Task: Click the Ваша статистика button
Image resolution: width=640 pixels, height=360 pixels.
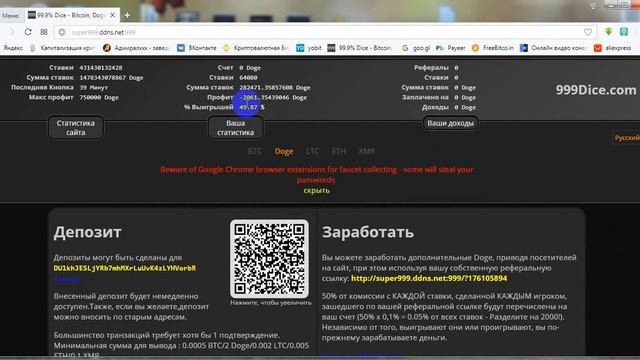Action: click(x=236, y=128)
